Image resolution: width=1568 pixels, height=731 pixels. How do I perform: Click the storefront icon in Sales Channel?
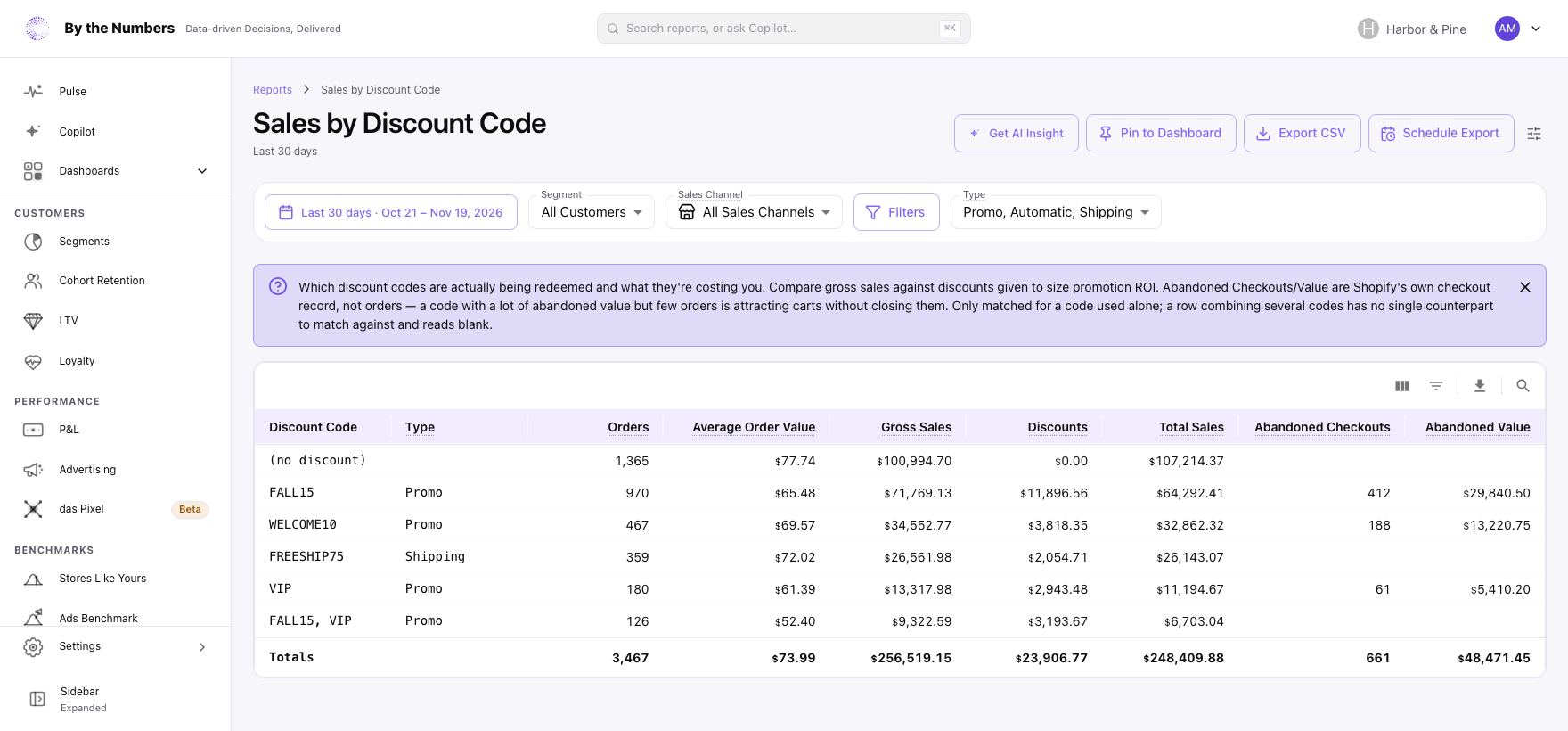point(687,212)
